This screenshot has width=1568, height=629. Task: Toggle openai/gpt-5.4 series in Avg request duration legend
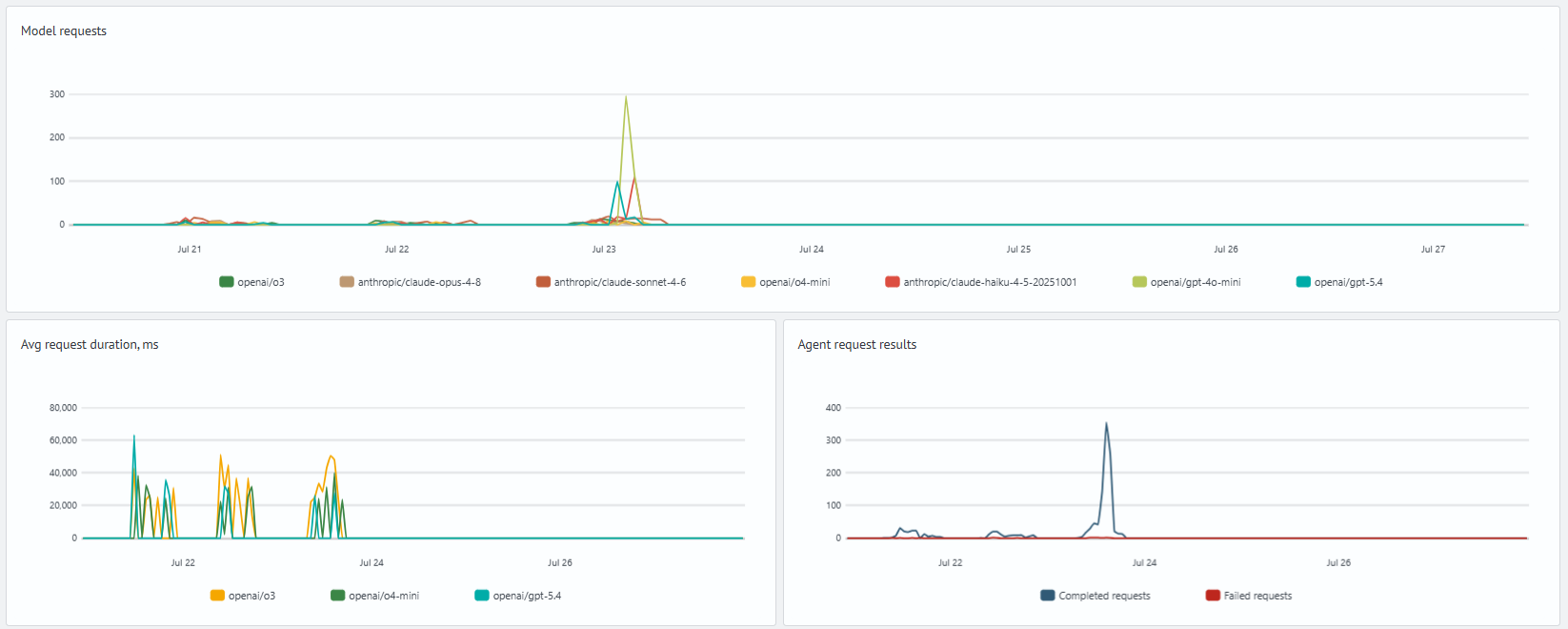pyautogui.click(x=518, y=596)
